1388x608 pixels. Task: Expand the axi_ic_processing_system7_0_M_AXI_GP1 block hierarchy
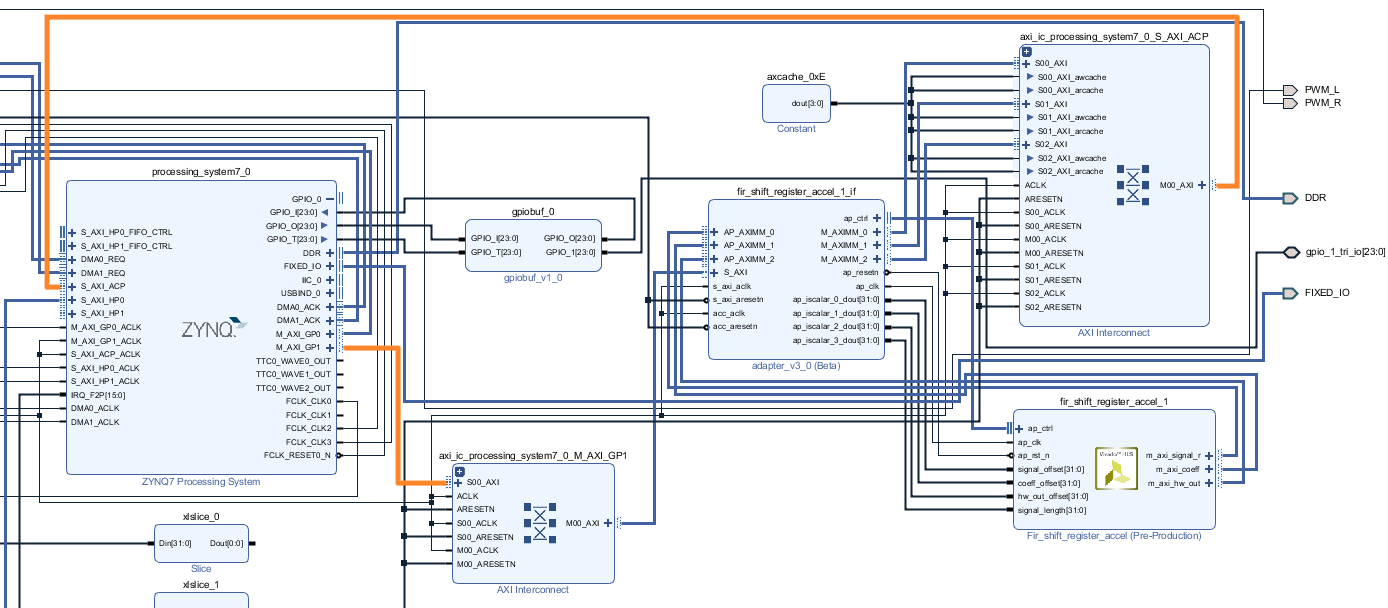click(x=460, y=471)
